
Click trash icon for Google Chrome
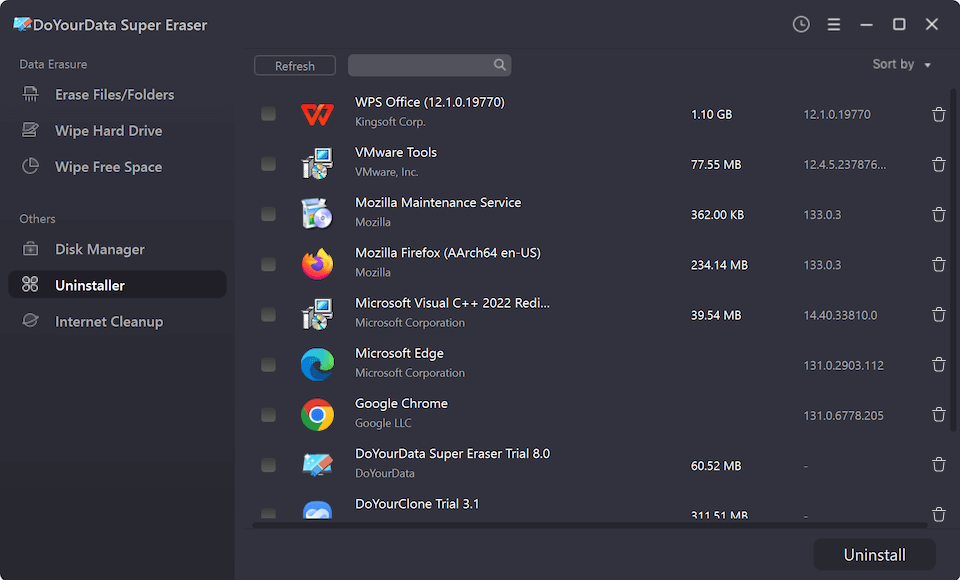tap(939, 415)
